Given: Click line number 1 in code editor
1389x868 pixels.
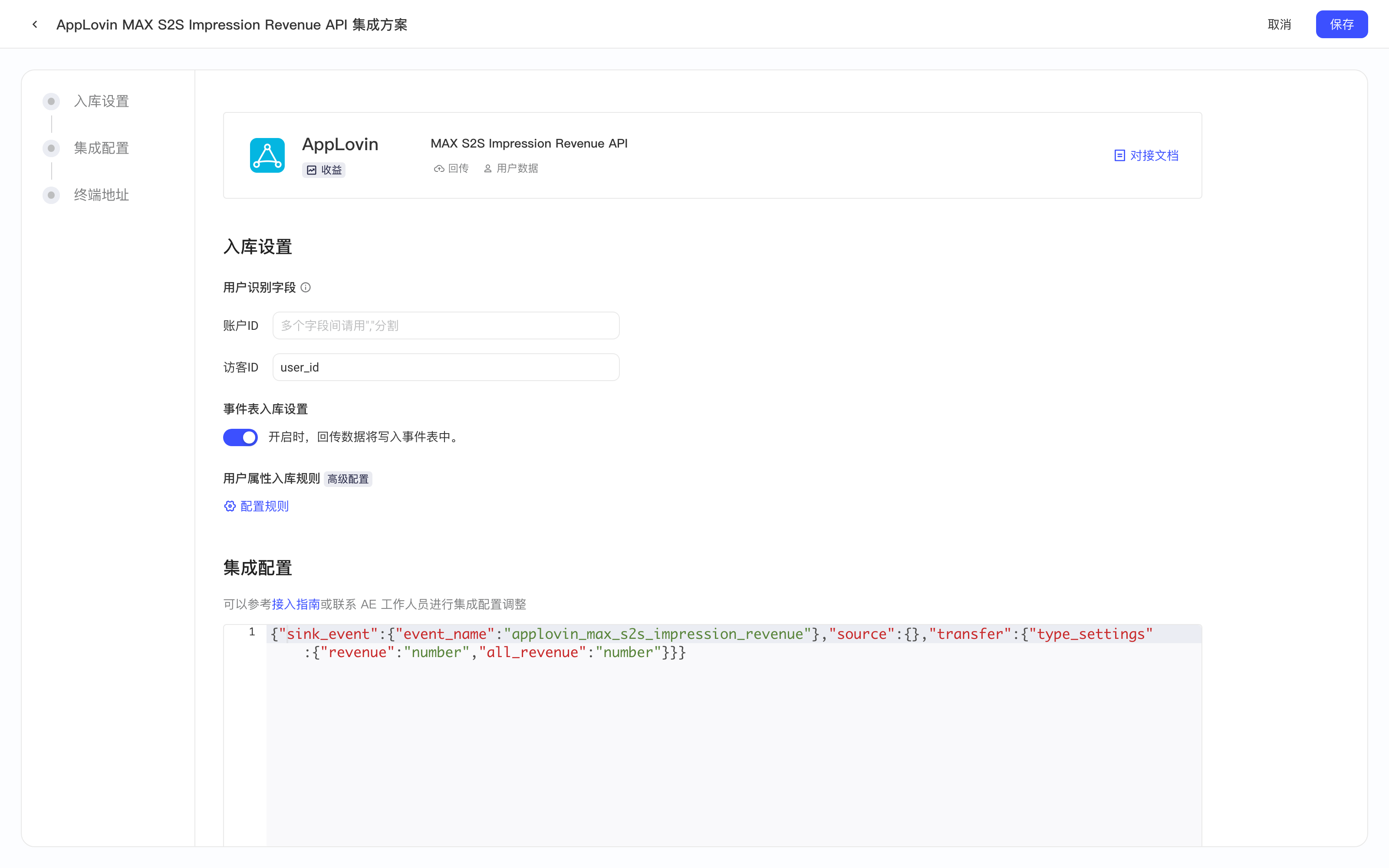Looking at the screenshot, I should 252,632.
